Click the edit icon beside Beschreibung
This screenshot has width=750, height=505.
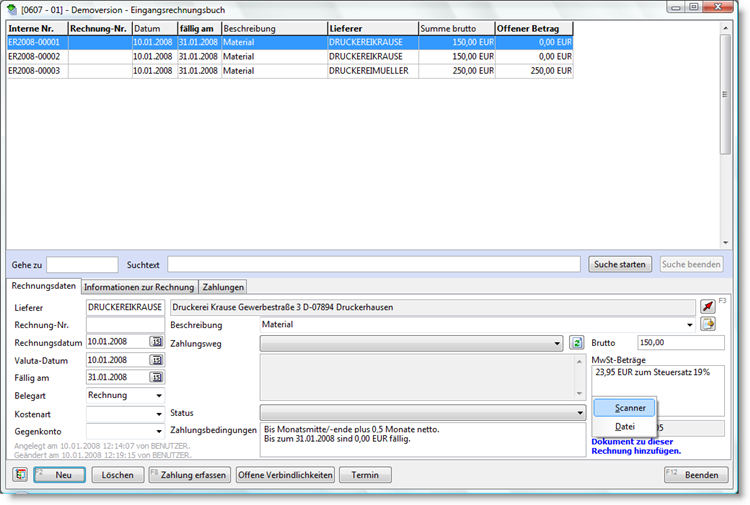(x=707, y=324)
